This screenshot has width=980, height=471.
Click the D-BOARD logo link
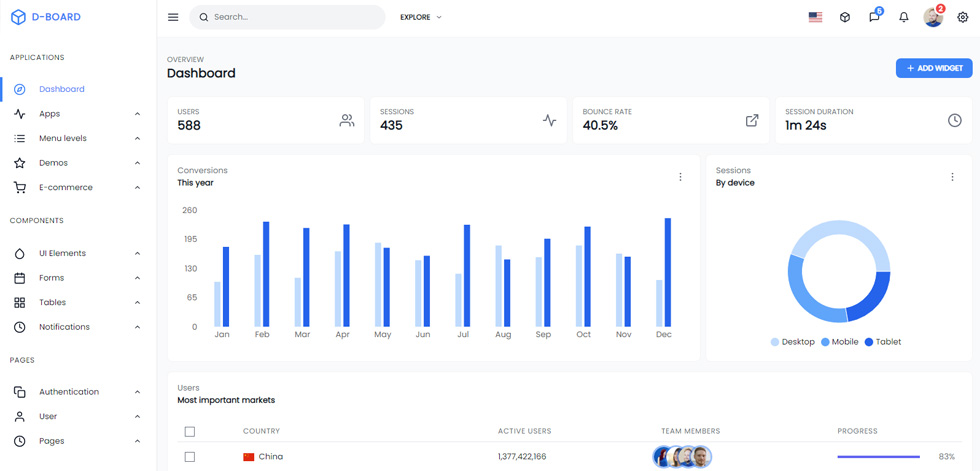(46, 17)
